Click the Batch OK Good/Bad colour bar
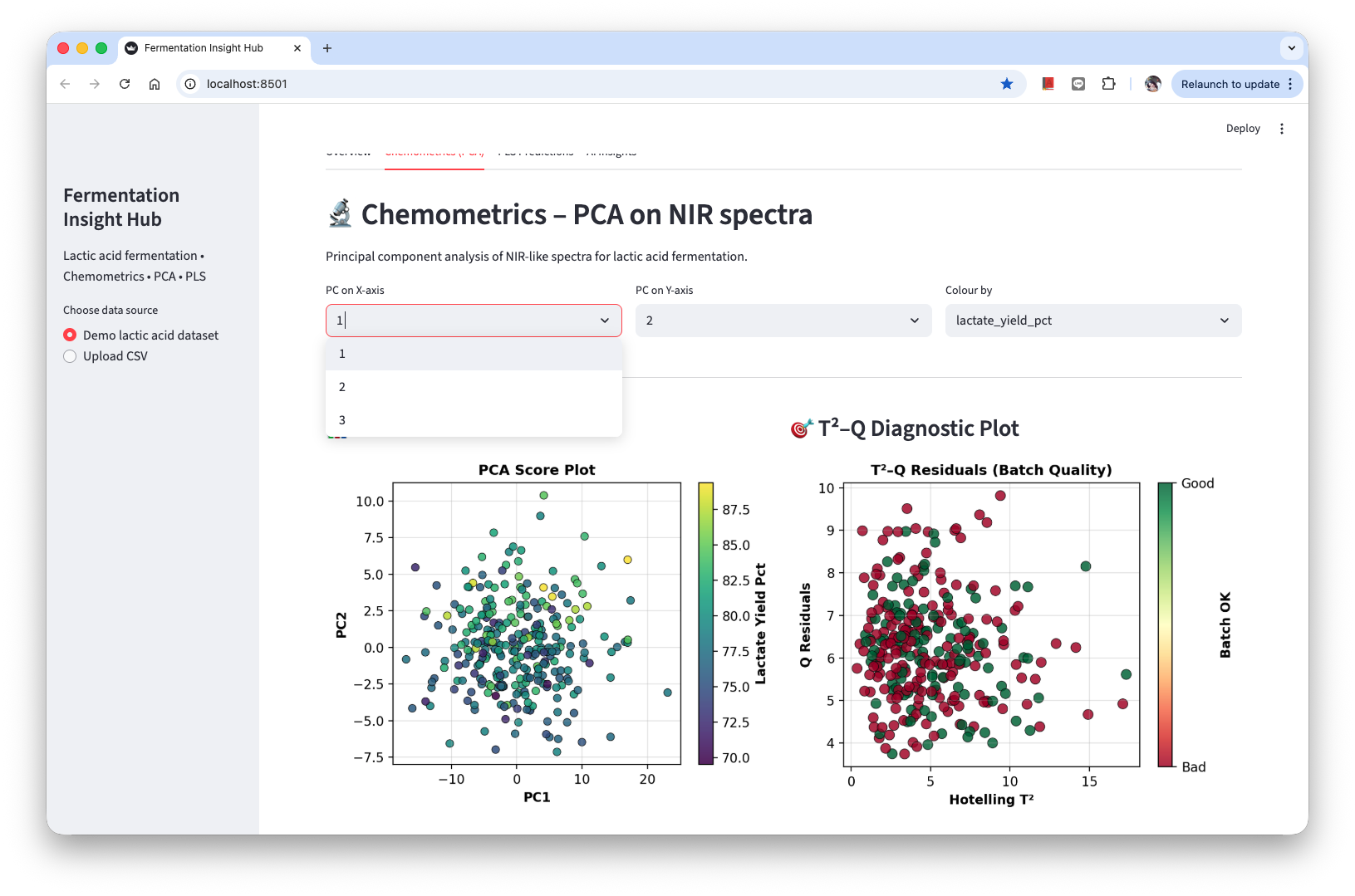1355x896 pixels. pos(1166,624)
